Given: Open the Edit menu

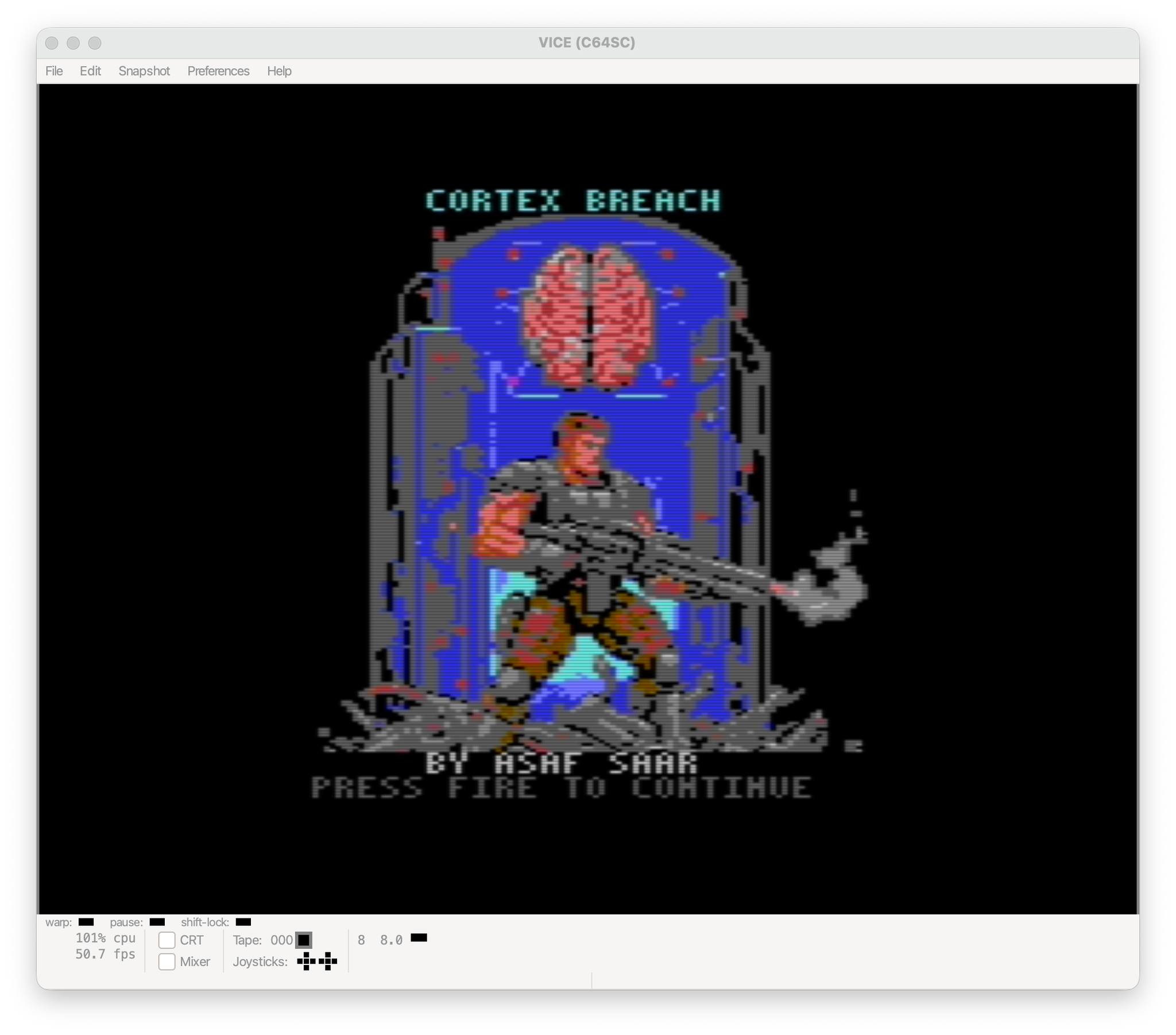Looking at the screenshot, I should [90, 71].
